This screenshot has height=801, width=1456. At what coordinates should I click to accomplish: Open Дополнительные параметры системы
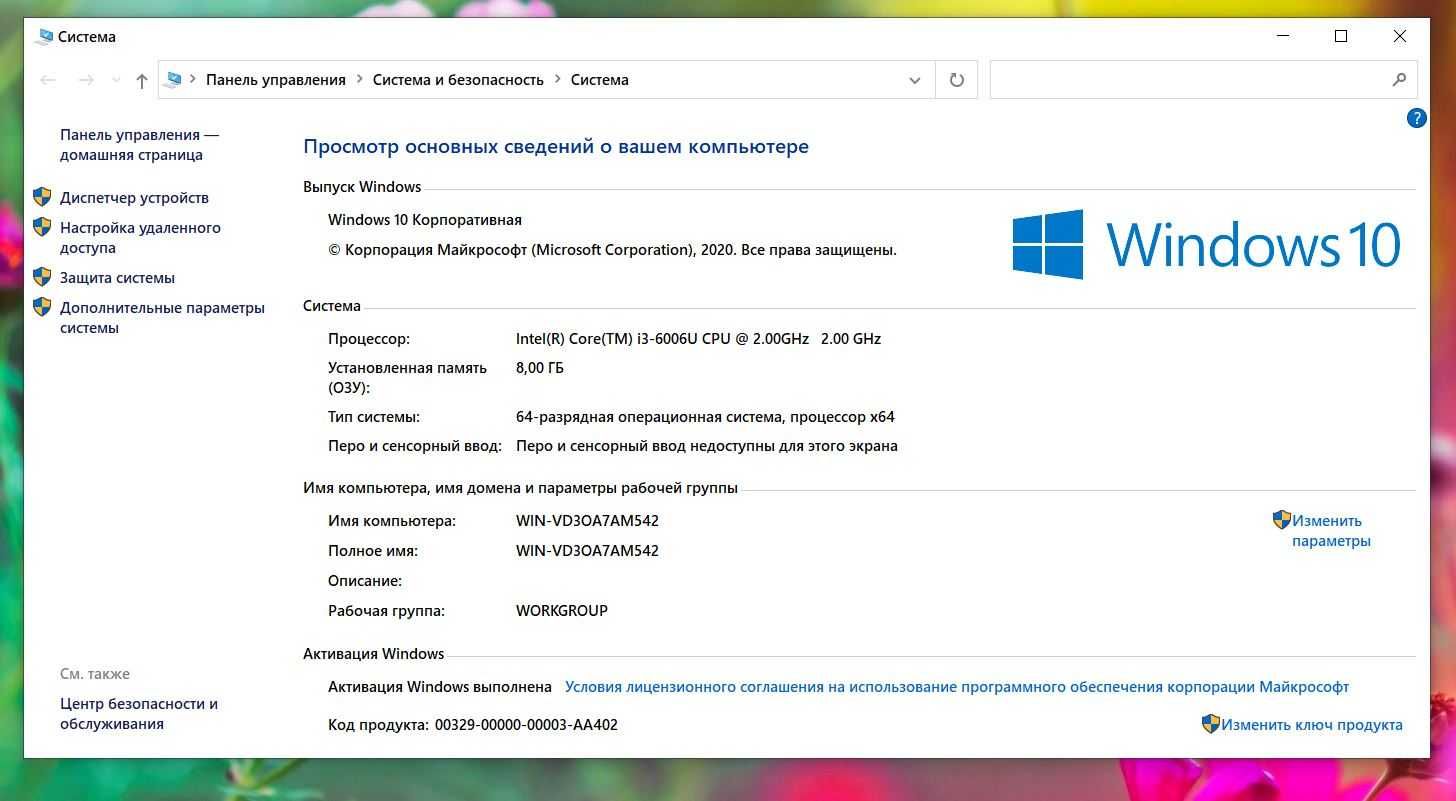162,318
